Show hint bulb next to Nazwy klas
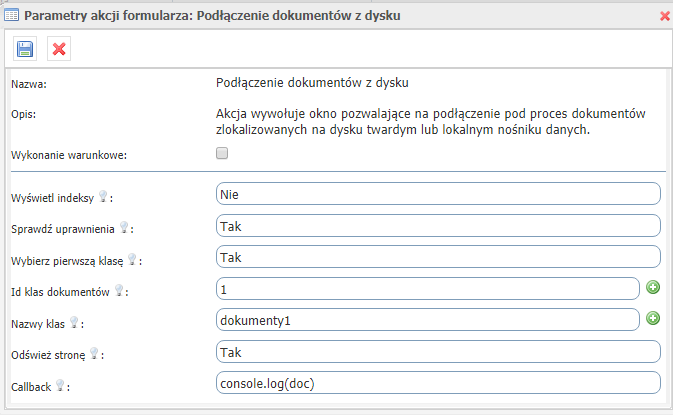The height and width of the screenshot is (416, 673). (74, 322)
